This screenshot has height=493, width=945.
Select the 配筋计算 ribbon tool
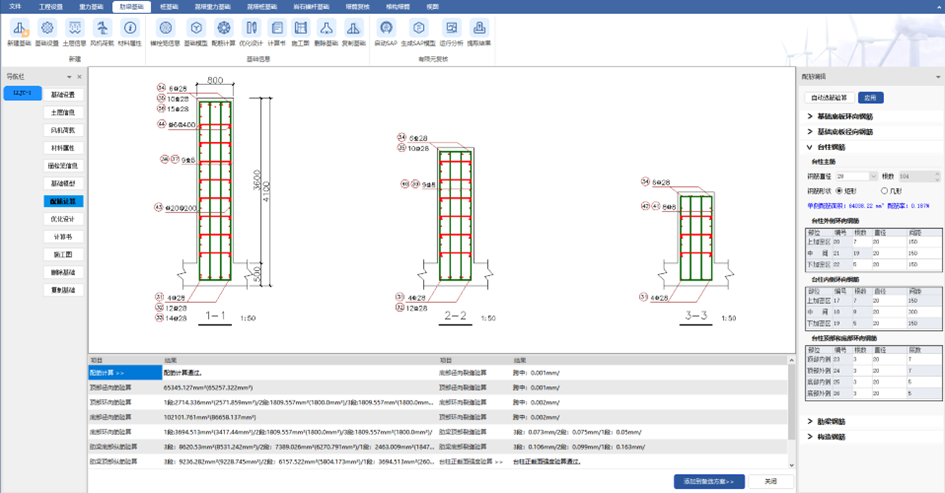coord(223,32)
